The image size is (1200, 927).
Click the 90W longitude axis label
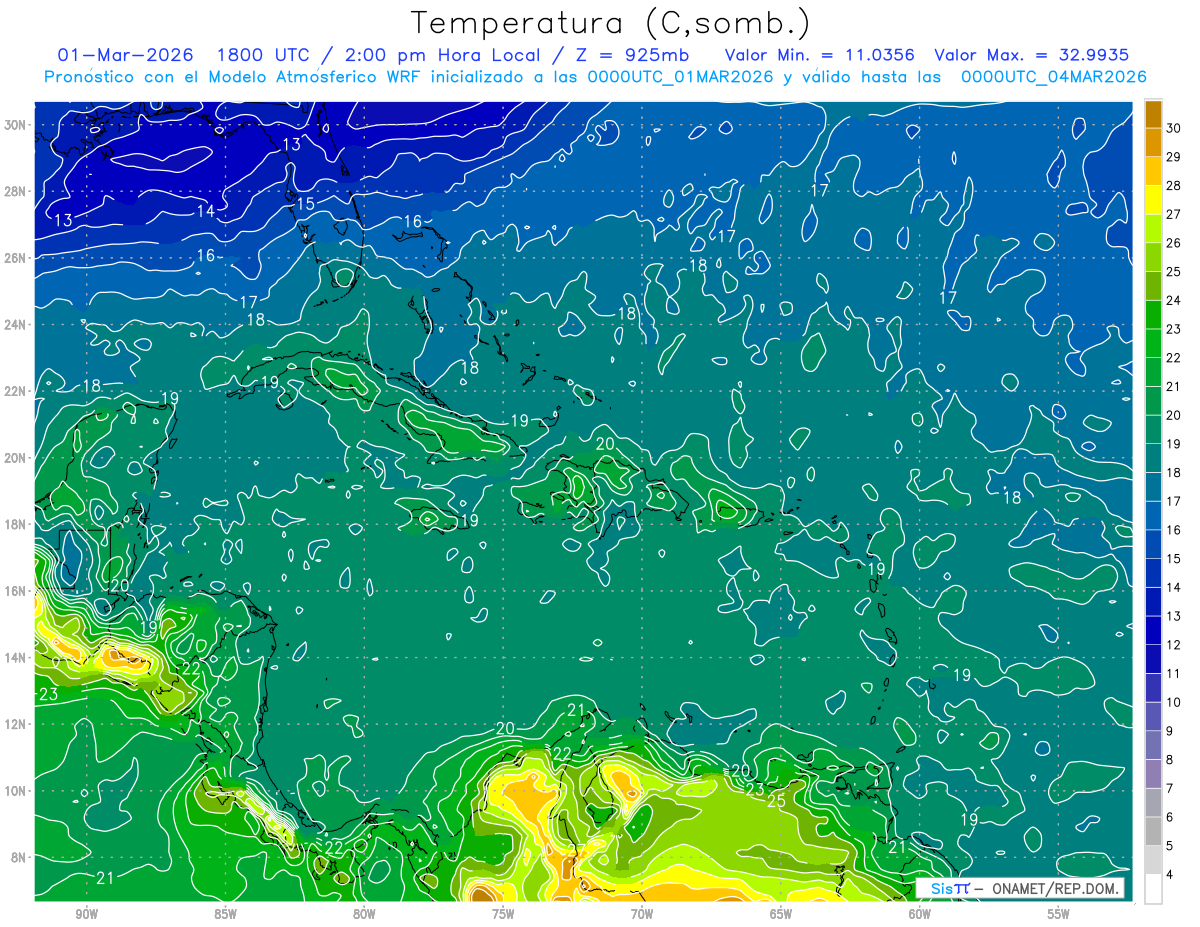pos(86,914)
